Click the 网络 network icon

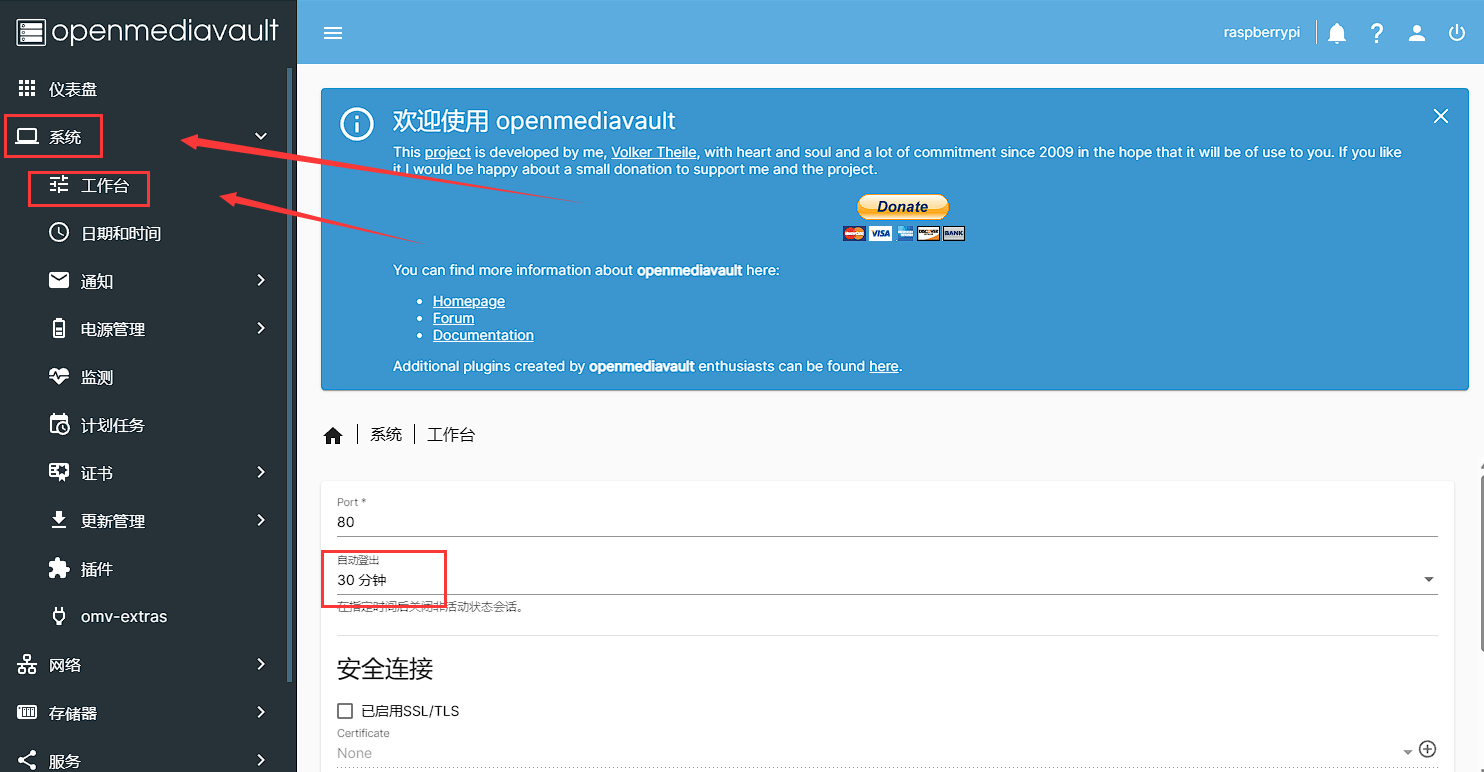pos(27,665)
